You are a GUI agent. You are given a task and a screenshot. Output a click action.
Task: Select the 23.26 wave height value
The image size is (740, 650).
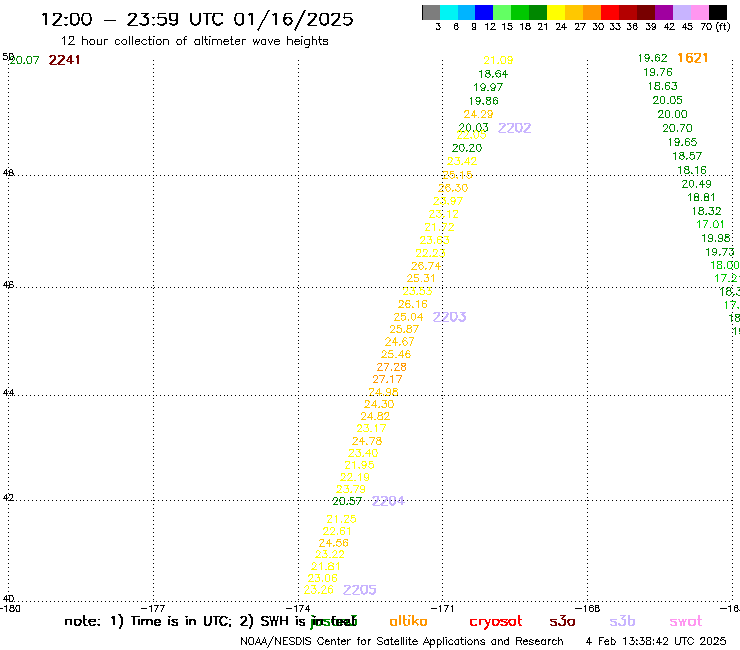318,590
